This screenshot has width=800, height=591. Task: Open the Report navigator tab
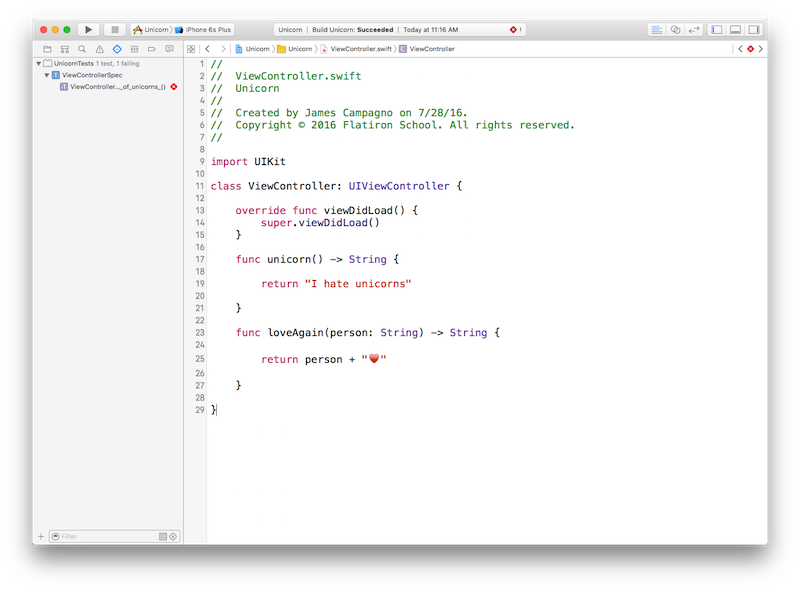click(x=169, y=49)
